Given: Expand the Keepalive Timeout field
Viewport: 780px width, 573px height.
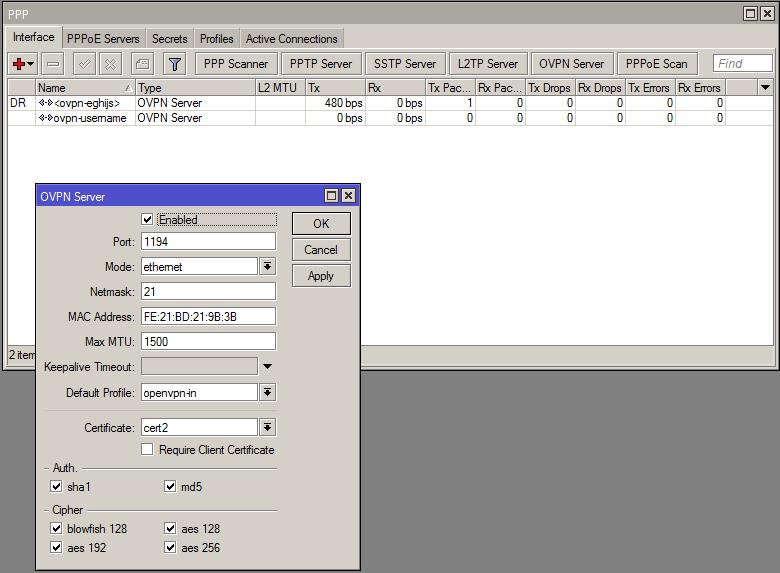Looking at the screenshot, I should tap(267, 367).
